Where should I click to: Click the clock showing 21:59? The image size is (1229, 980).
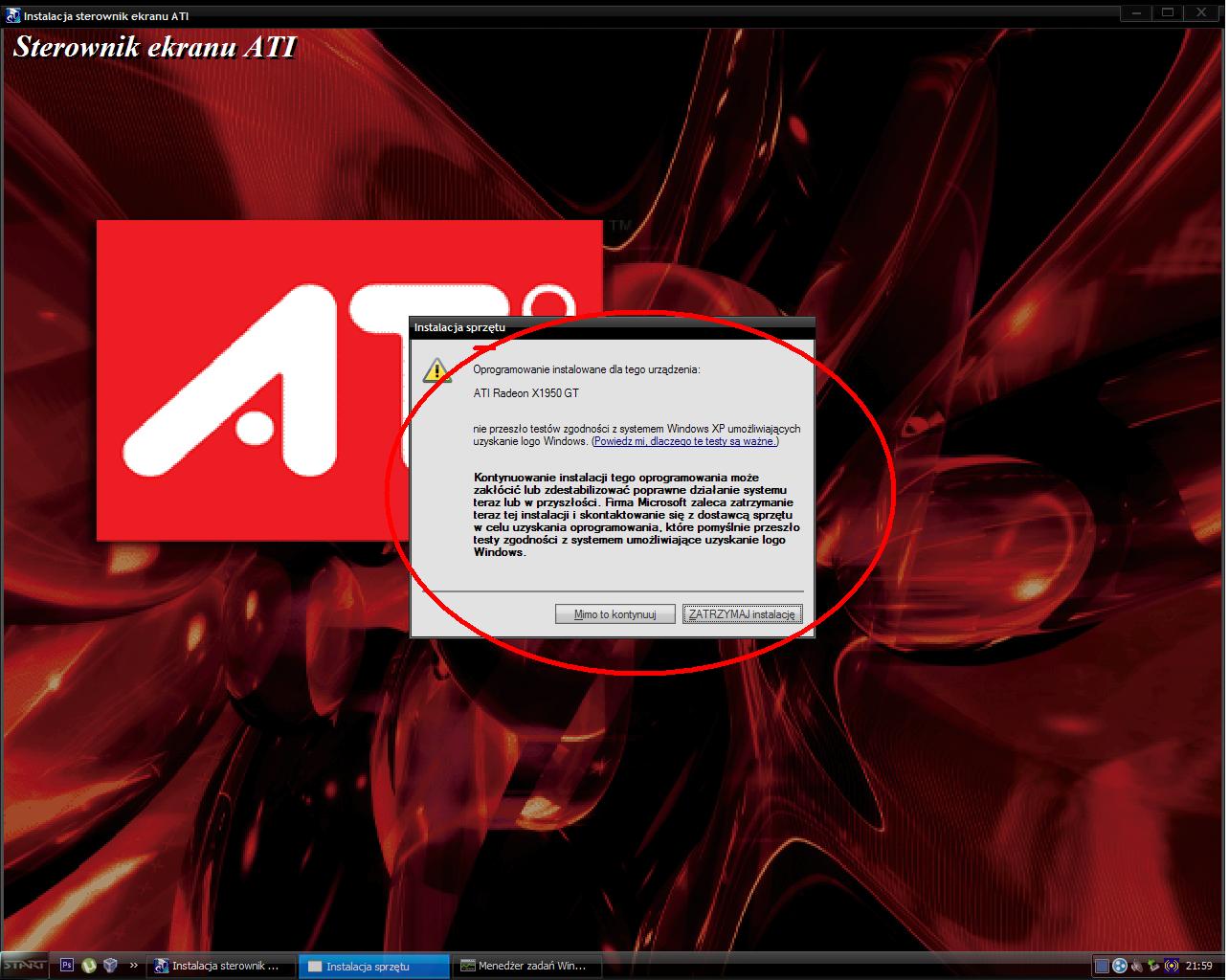pos(1199,966)
